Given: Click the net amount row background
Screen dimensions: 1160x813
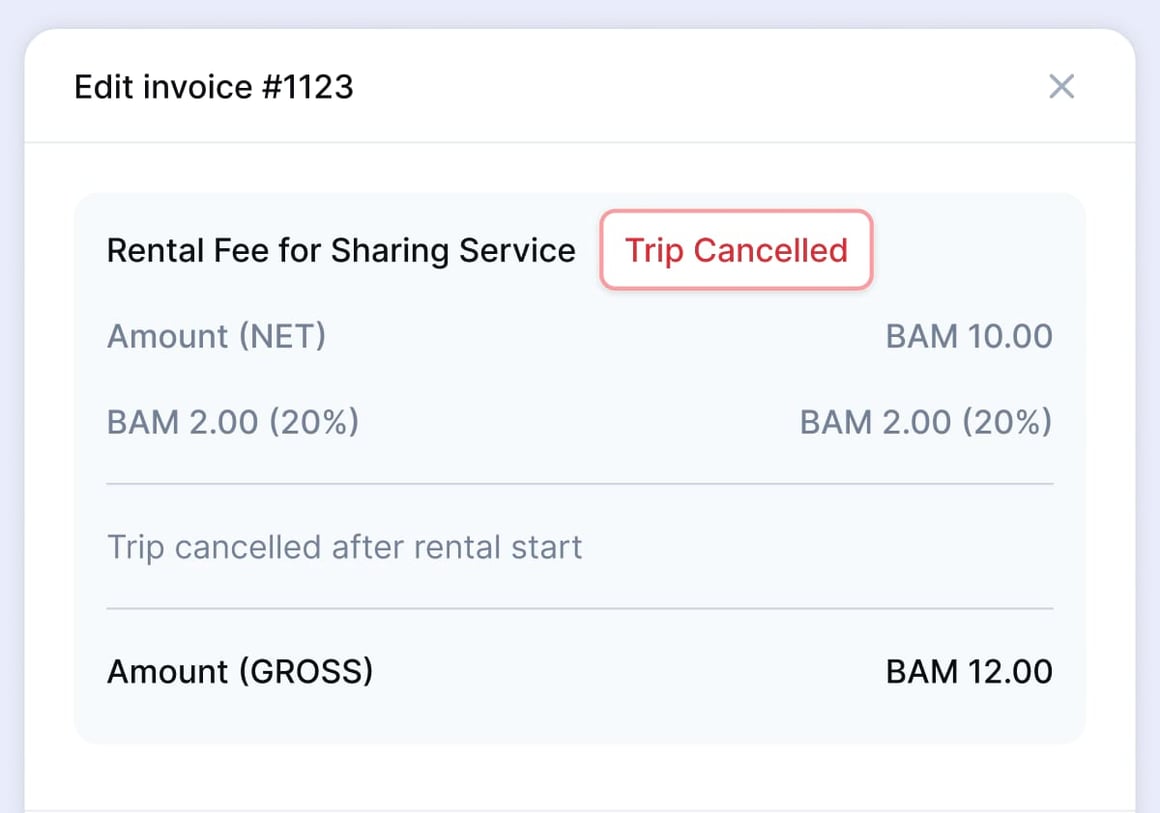Looking at the screenshot, I should [x=580, y=336].
